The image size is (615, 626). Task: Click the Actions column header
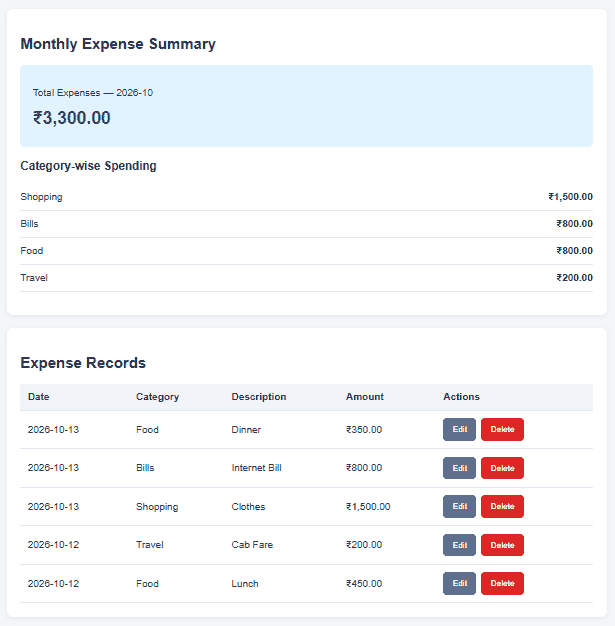pyautogui.click(x=461, y=397)
